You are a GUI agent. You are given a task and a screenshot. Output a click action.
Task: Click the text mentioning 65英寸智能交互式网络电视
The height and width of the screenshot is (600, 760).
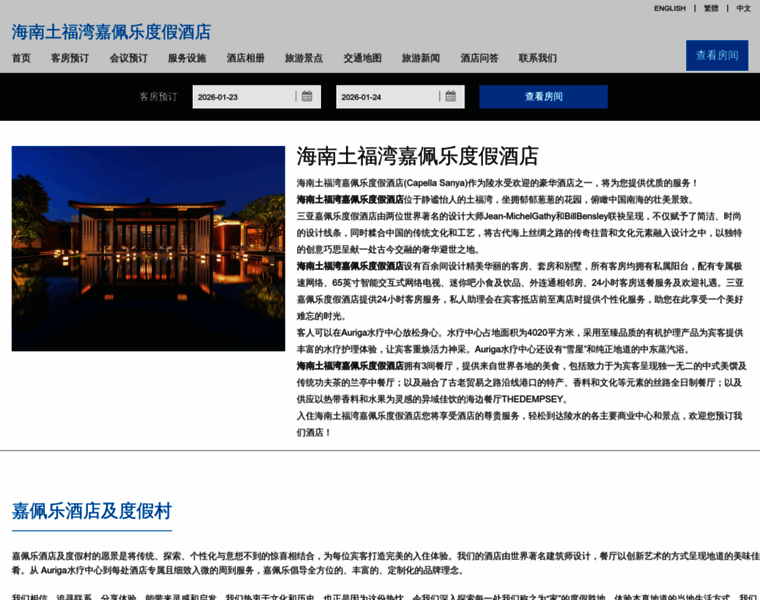[x=386, y=283]
